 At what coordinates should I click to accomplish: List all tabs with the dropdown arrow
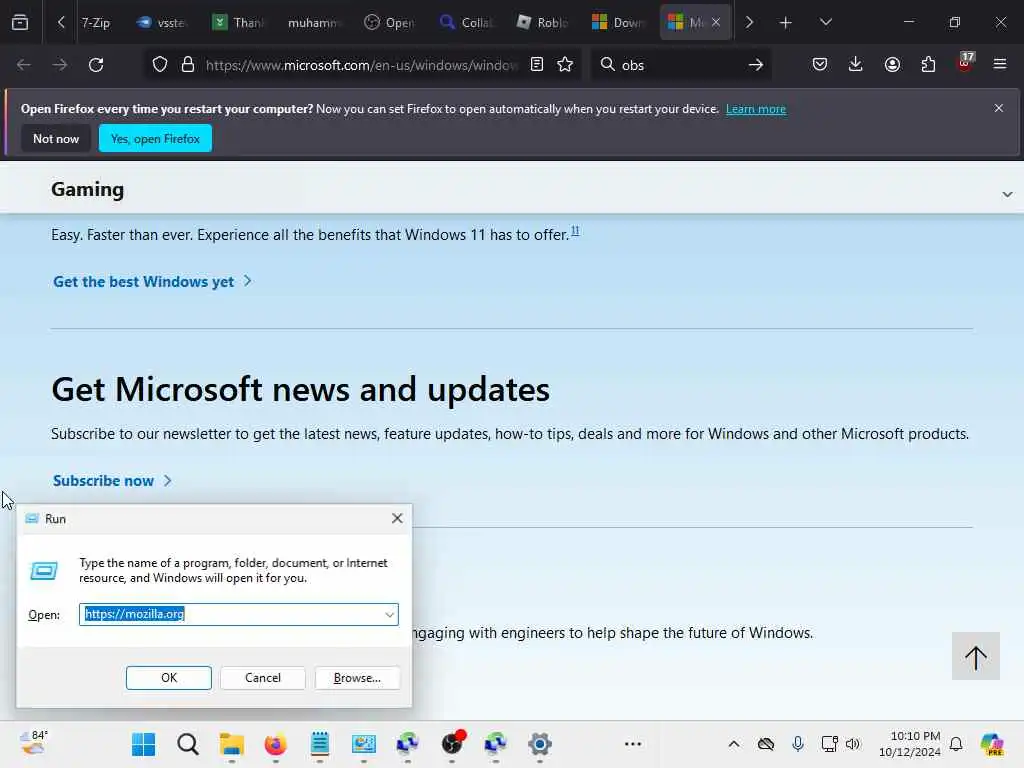click(825, 22)
